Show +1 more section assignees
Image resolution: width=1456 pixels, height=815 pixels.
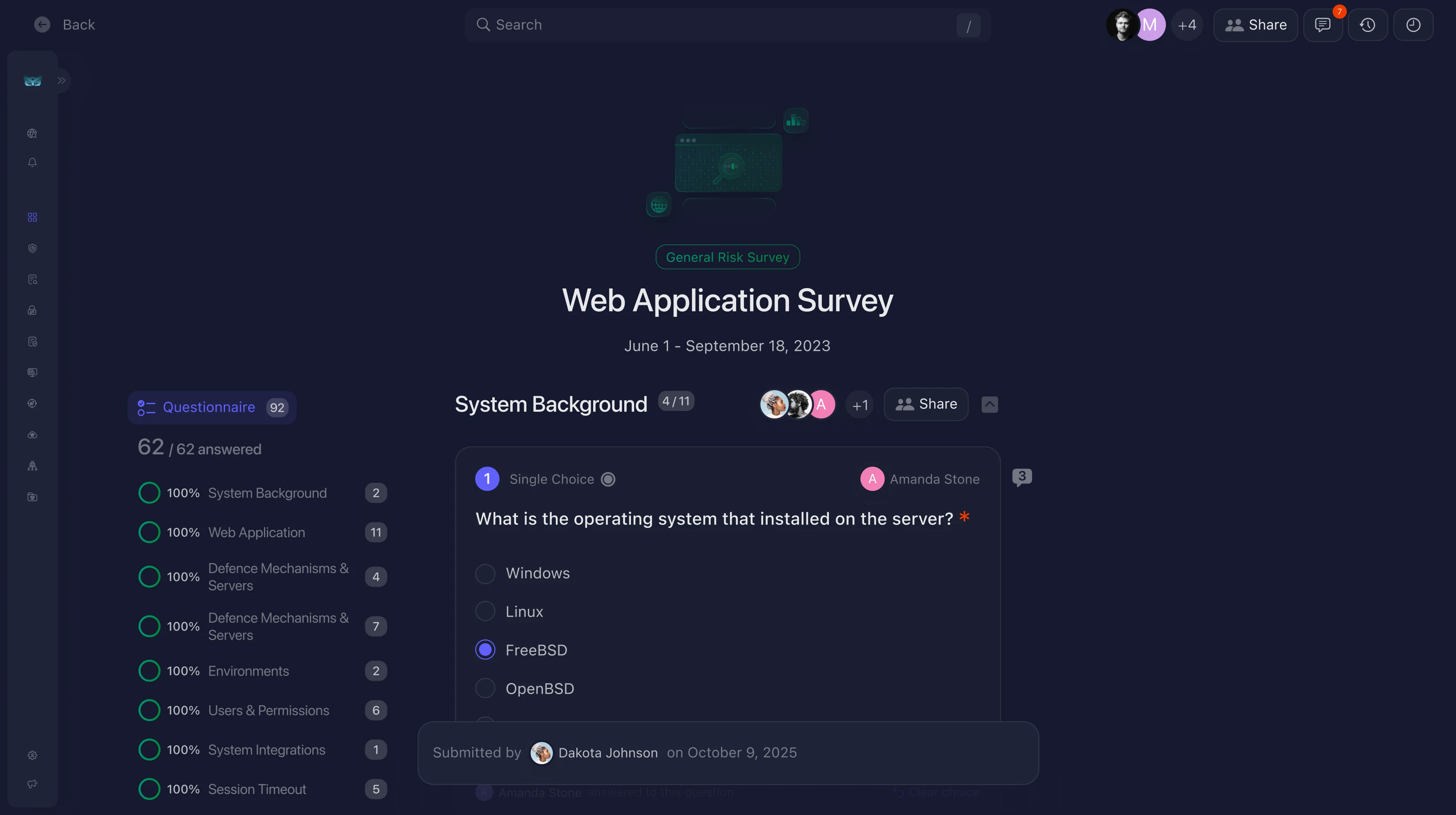click(x=860, y=405)
